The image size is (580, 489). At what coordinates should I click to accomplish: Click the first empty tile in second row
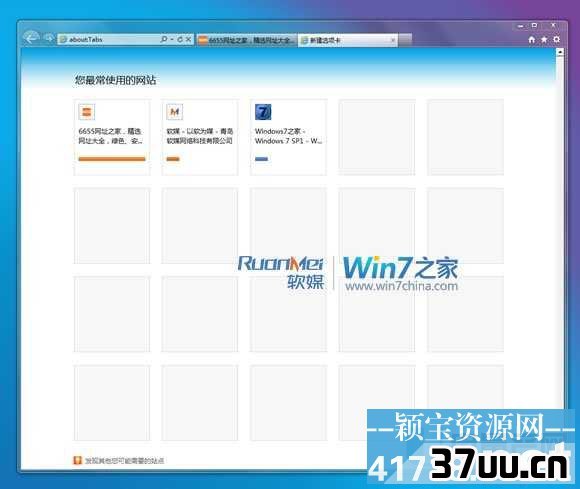click(112, 226)
